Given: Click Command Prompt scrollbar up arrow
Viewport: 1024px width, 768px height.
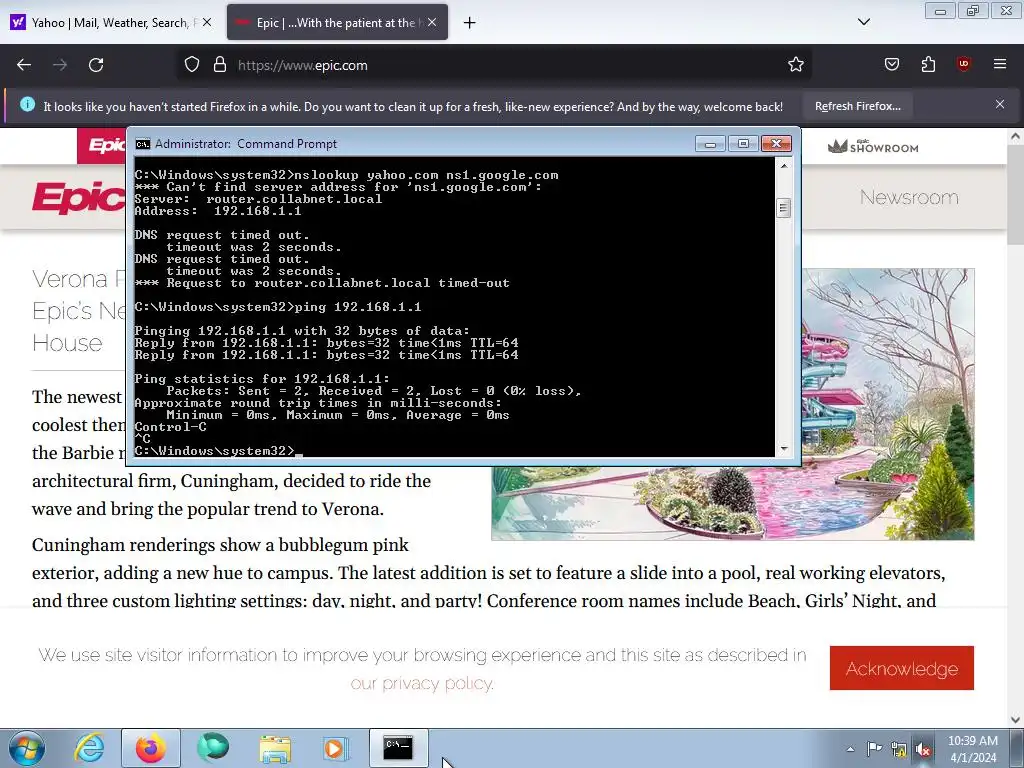Looking at the screenshot, I should [784, 166].
